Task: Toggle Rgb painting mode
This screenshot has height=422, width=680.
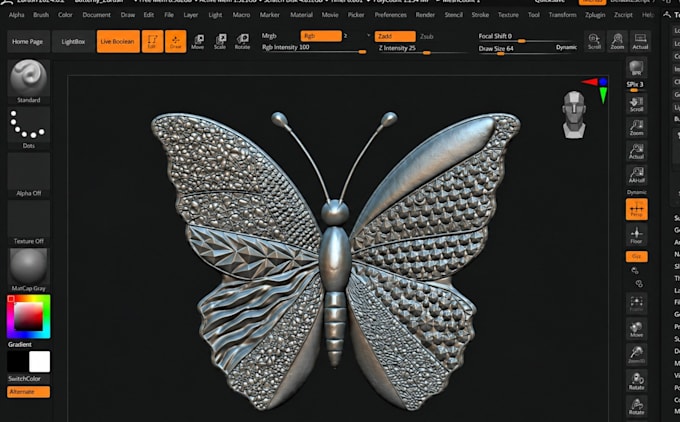Action: pos(321,36)
